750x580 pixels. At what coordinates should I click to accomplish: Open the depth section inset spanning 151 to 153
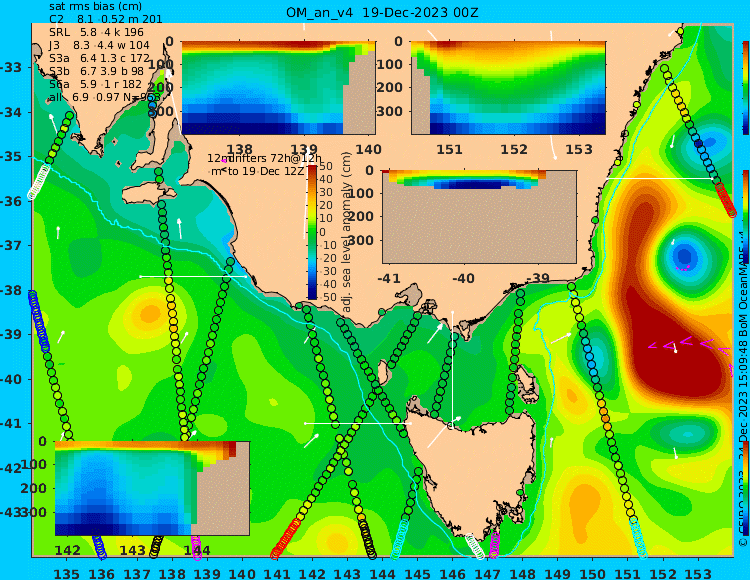[x=508, y=88]
